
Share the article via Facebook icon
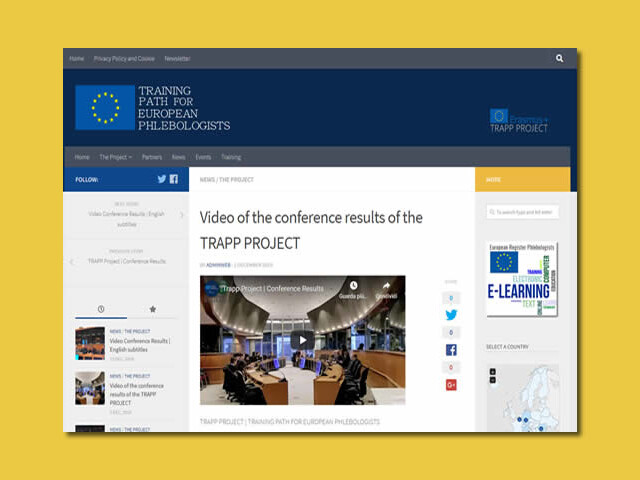[451, 350]
